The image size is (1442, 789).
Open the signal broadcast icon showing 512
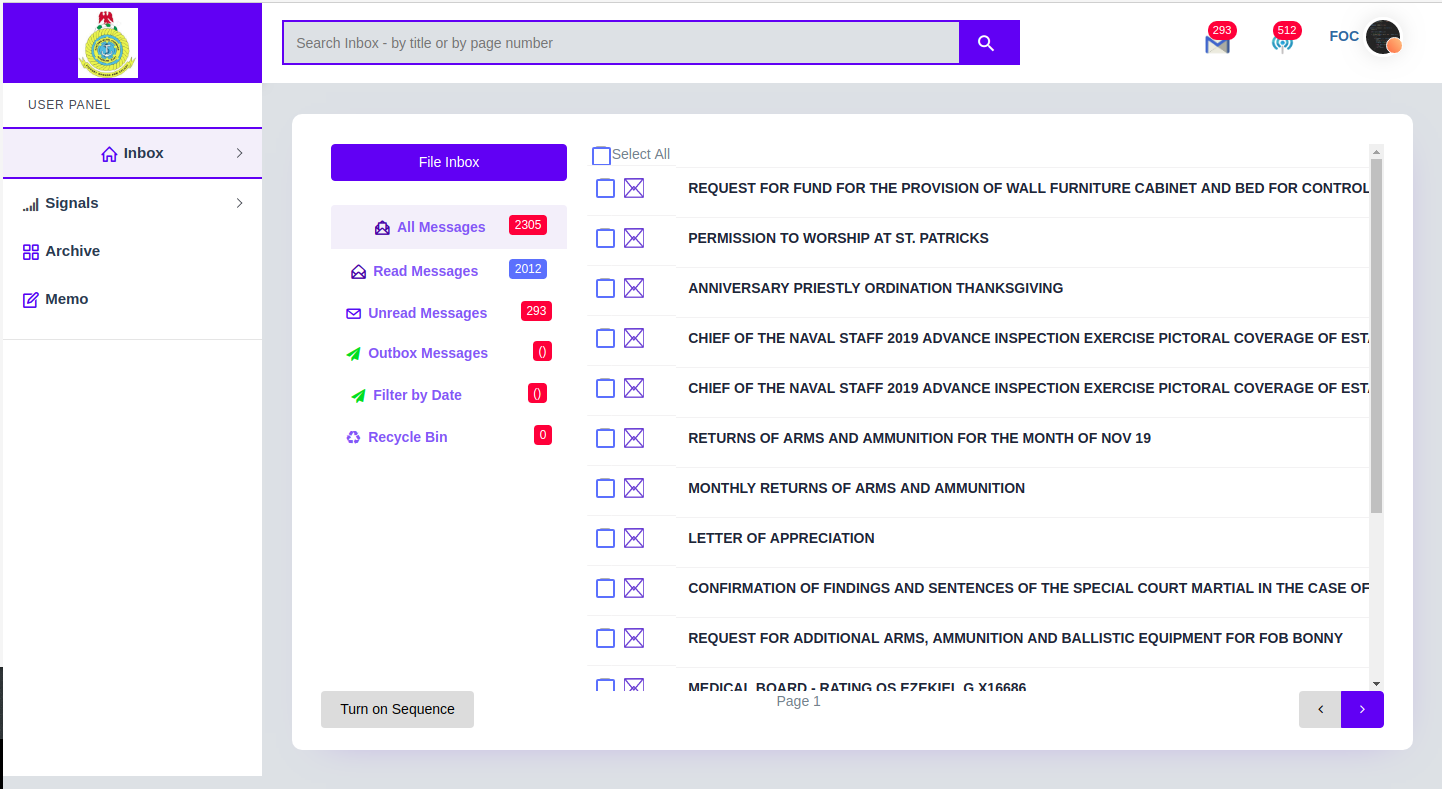[1282, 43]
